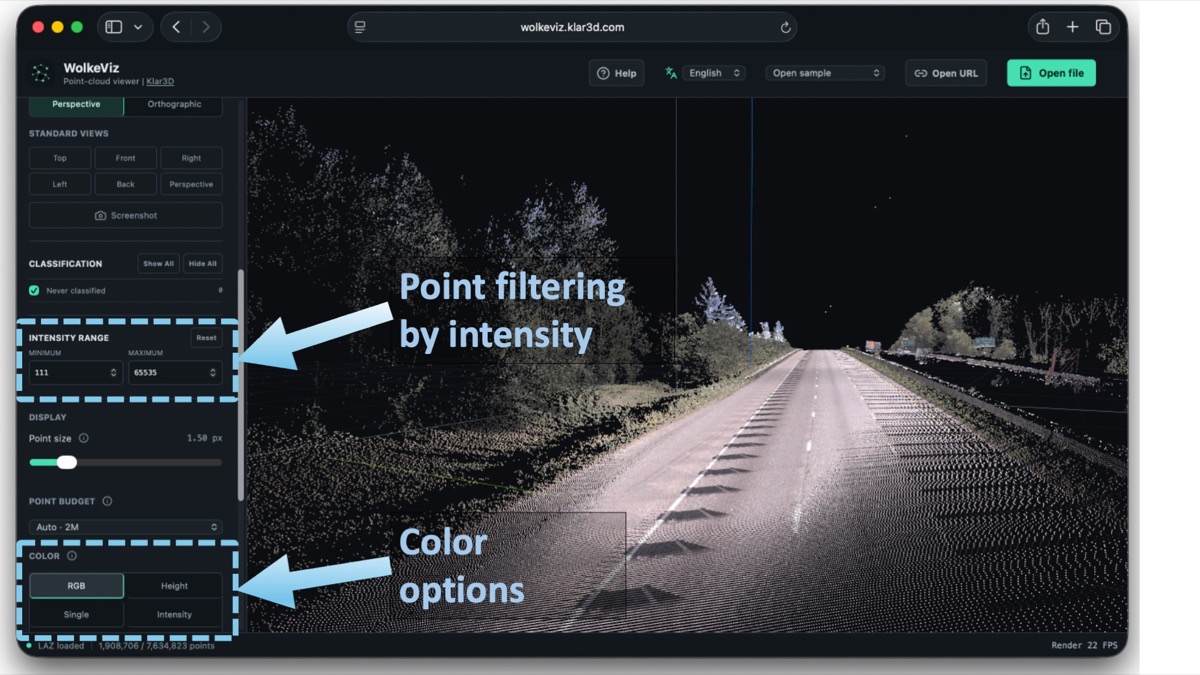This screenshot has height=675, width=1200.
Task: Click the browser Share icon
Action: click(1042, 27)
